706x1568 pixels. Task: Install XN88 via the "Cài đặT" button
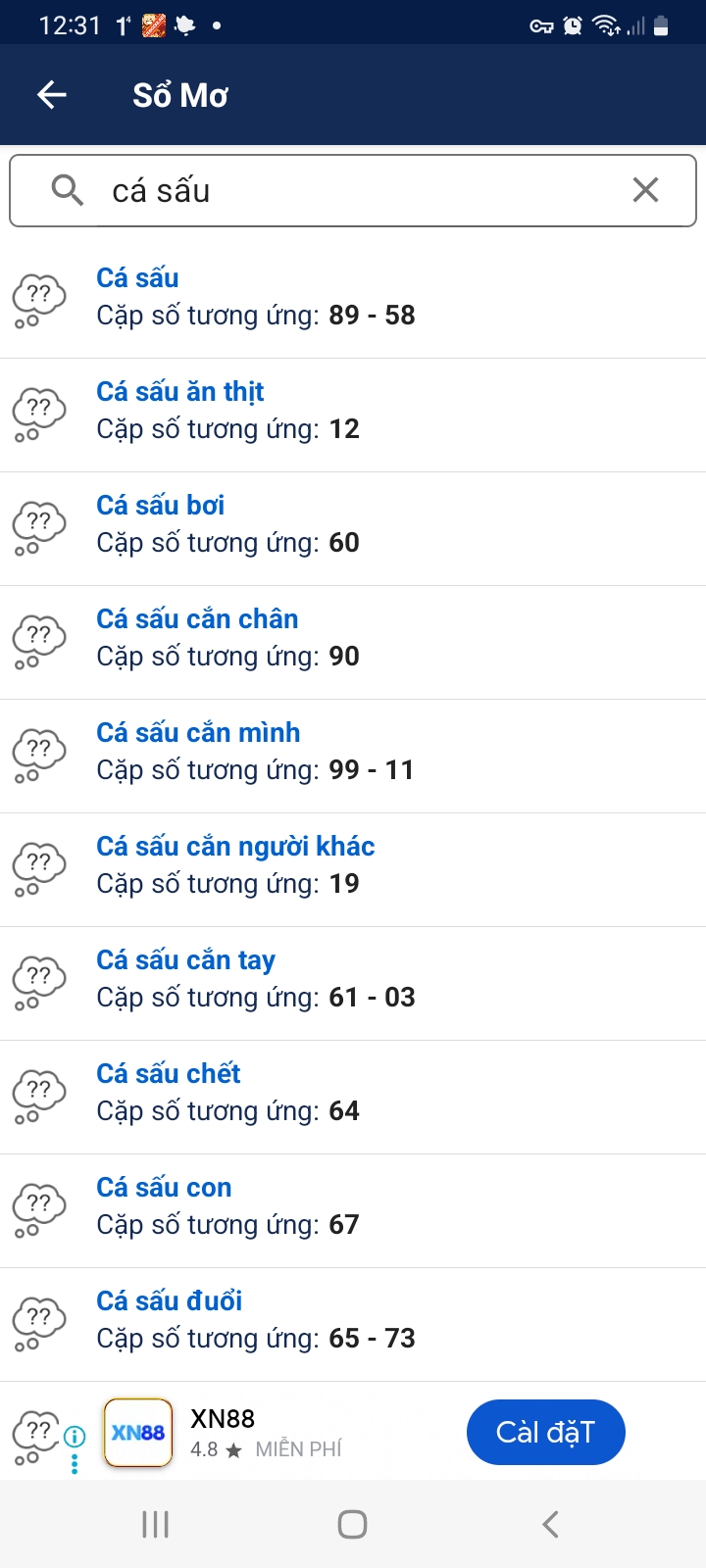(545, 1433)
